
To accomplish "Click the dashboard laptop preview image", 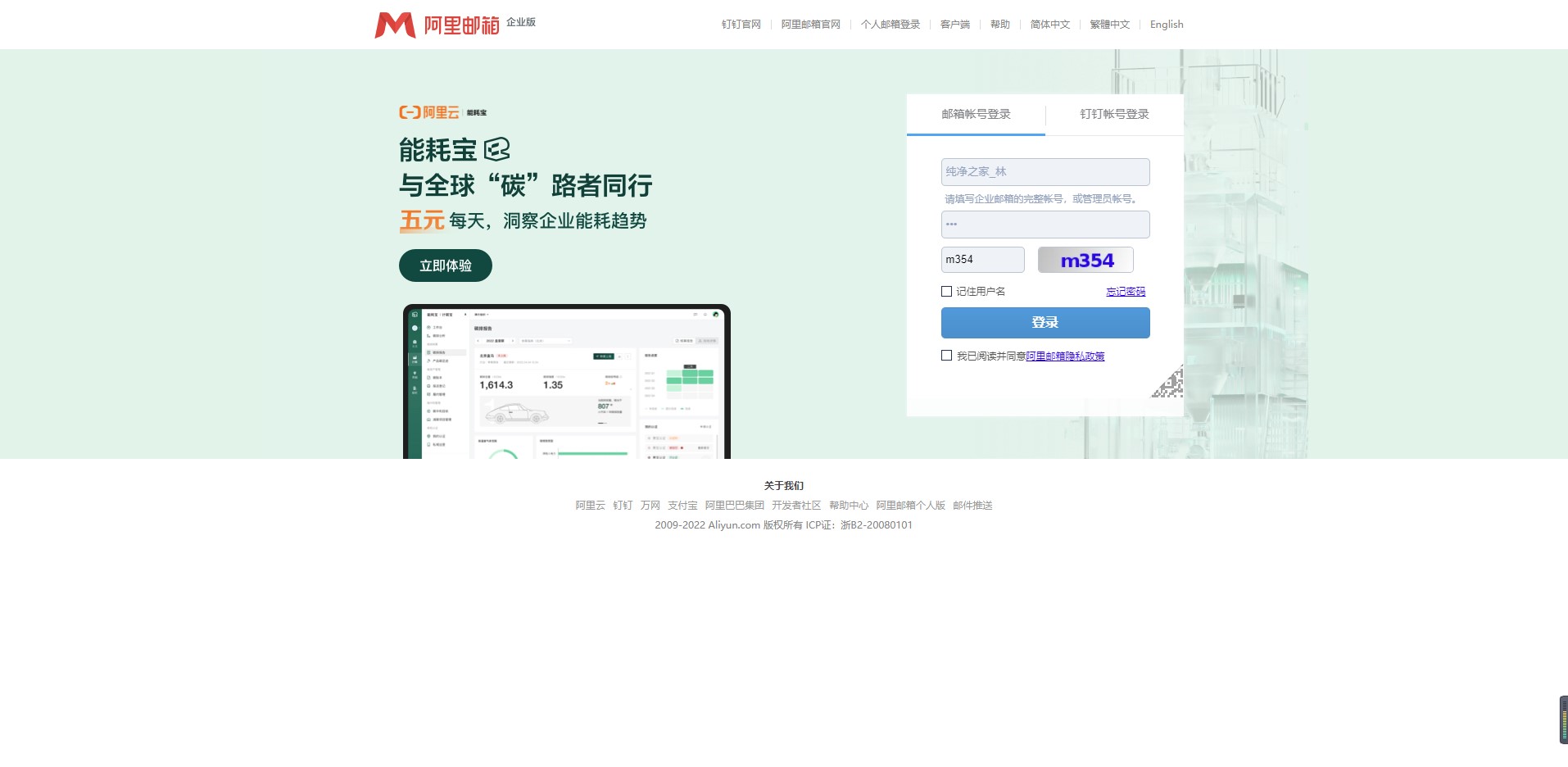I will point(567,381).
